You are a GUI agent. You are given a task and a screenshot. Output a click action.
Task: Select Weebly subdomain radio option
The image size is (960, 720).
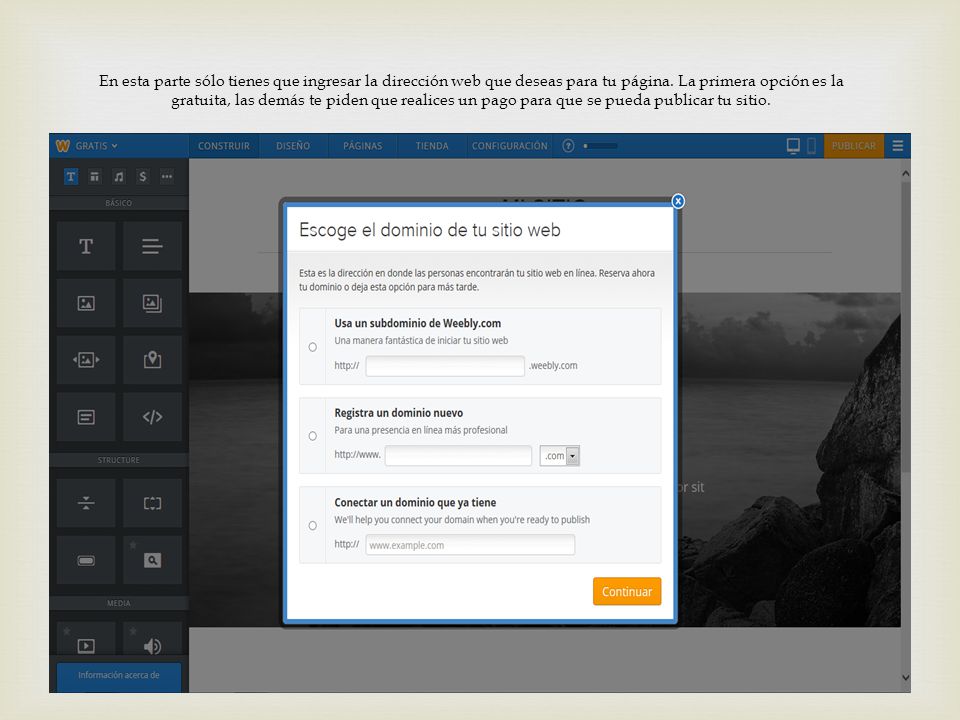pos(313,347)
